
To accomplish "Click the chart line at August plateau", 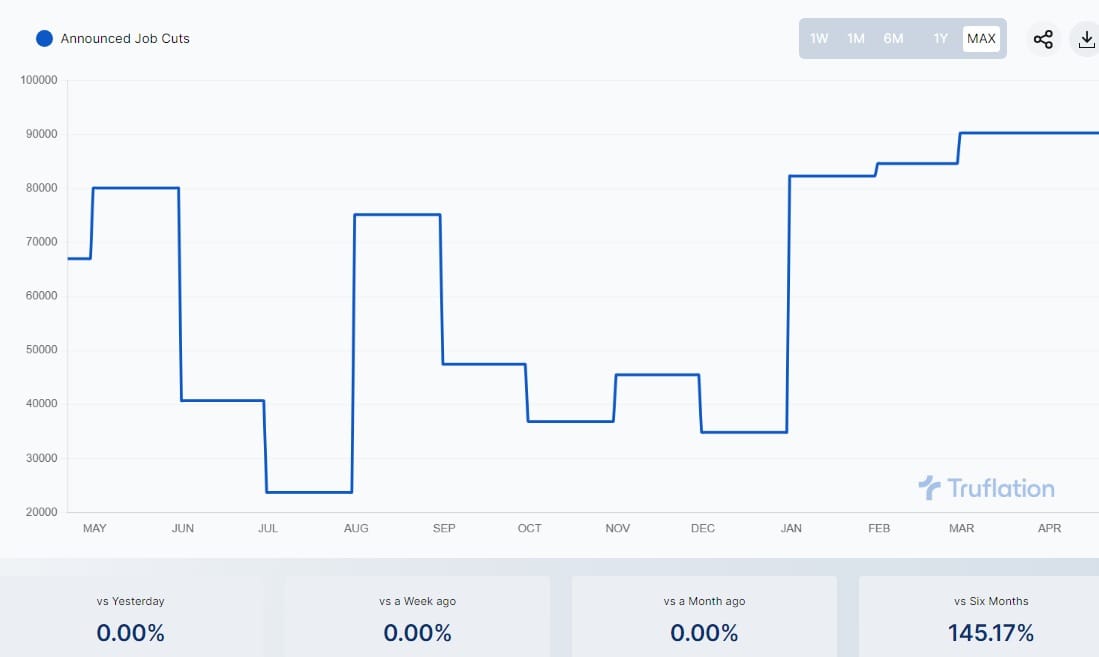I will (398, 215).
